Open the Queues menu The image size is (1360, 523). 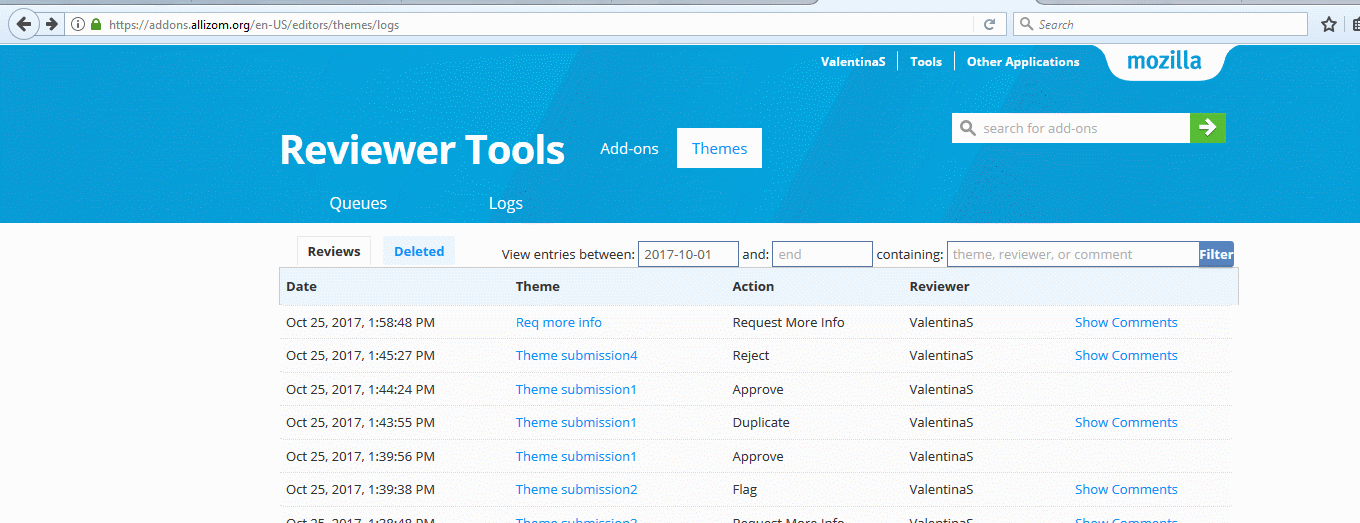pos(358,203)
